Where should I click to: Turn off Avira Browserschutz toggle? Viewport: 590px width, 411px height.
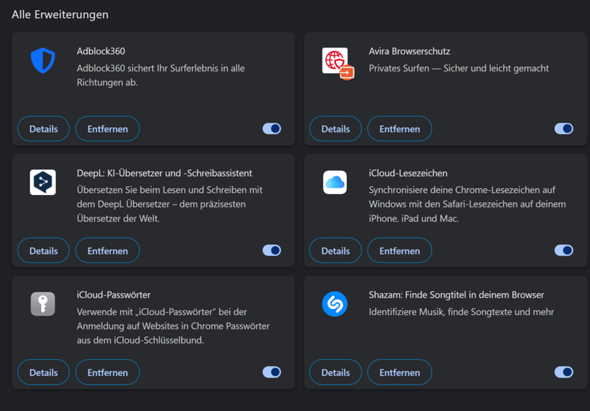pos(564,129)
